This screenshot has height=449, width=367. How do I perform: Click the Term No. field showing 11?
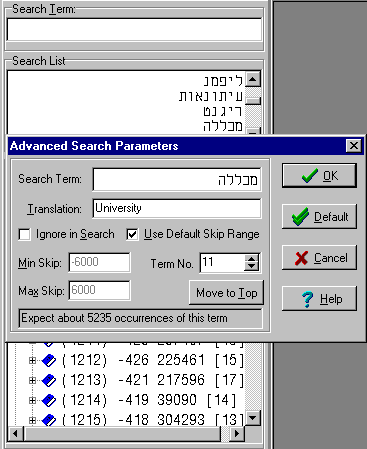point(222,263)
